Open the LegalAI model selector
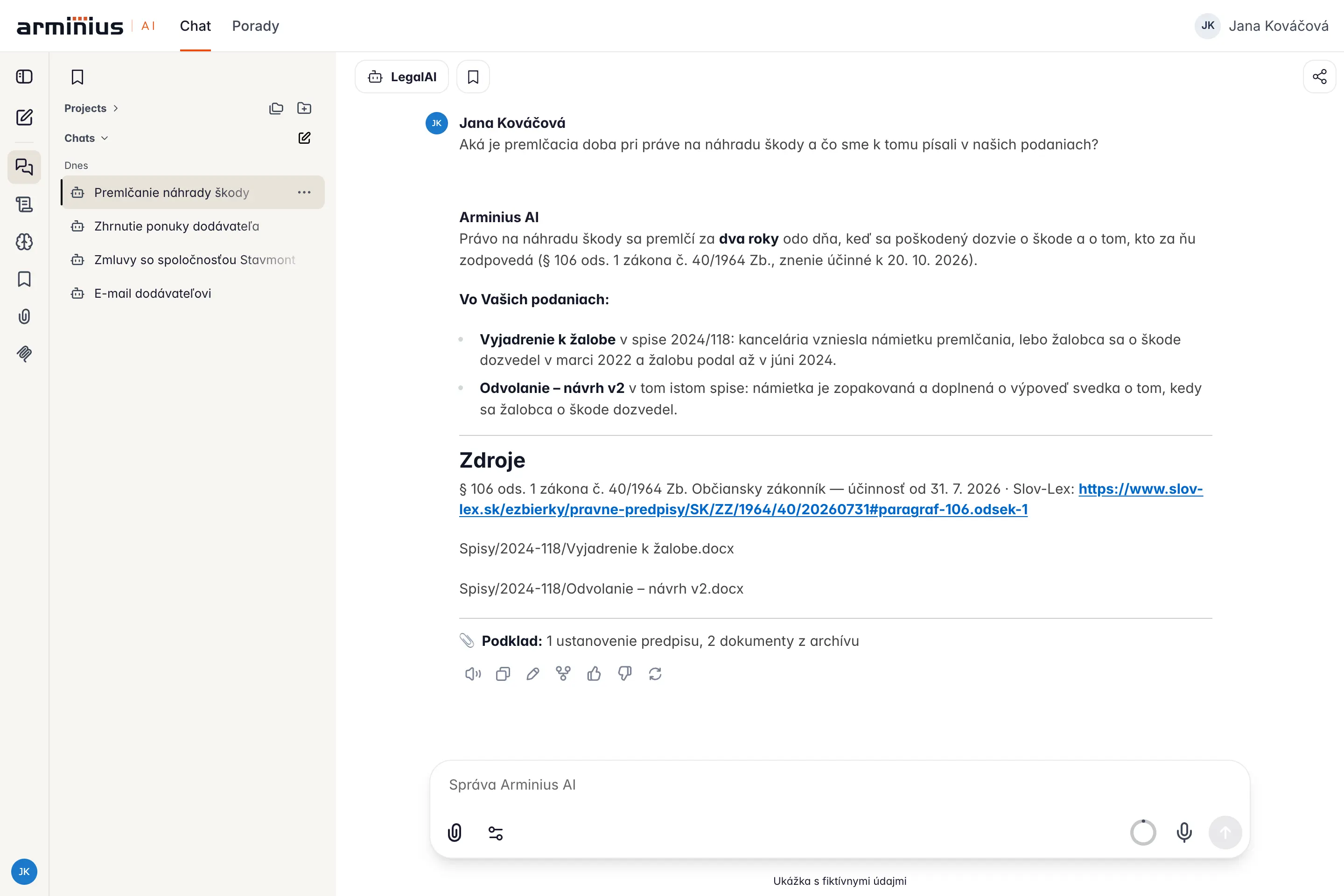 (x=402, y=77)
